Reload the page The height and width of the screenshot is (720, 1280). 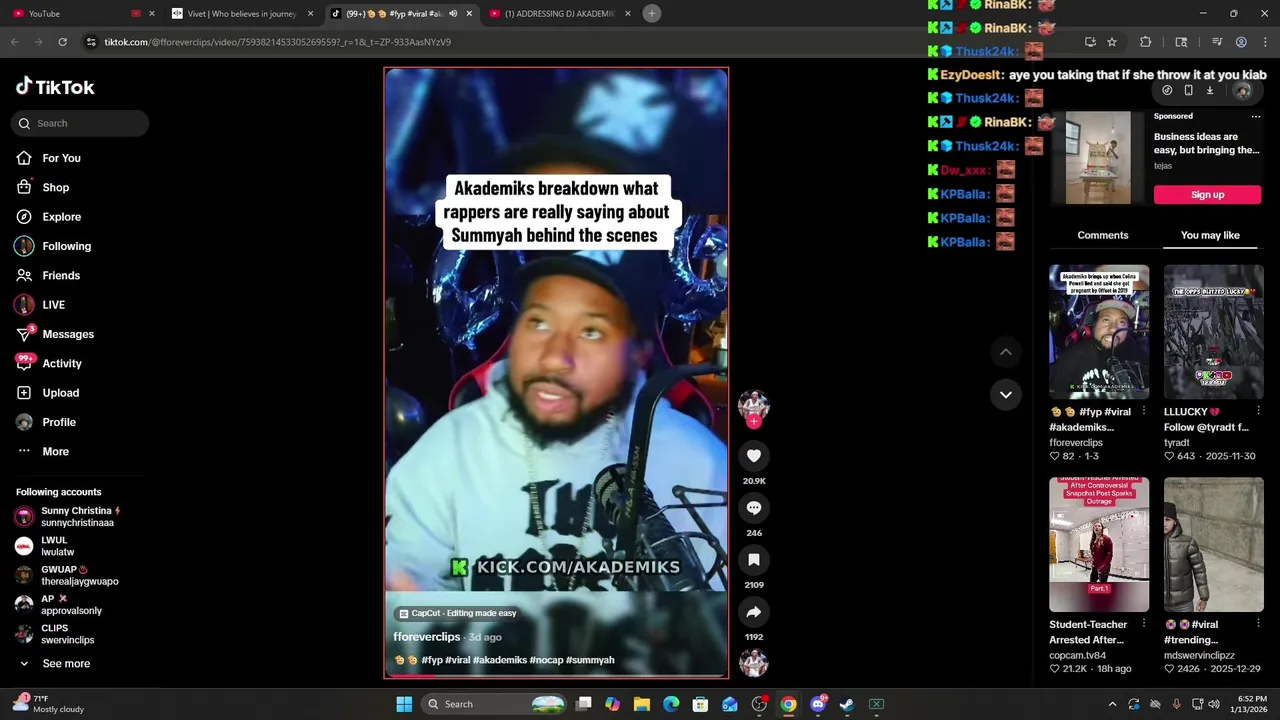[62, 42]
